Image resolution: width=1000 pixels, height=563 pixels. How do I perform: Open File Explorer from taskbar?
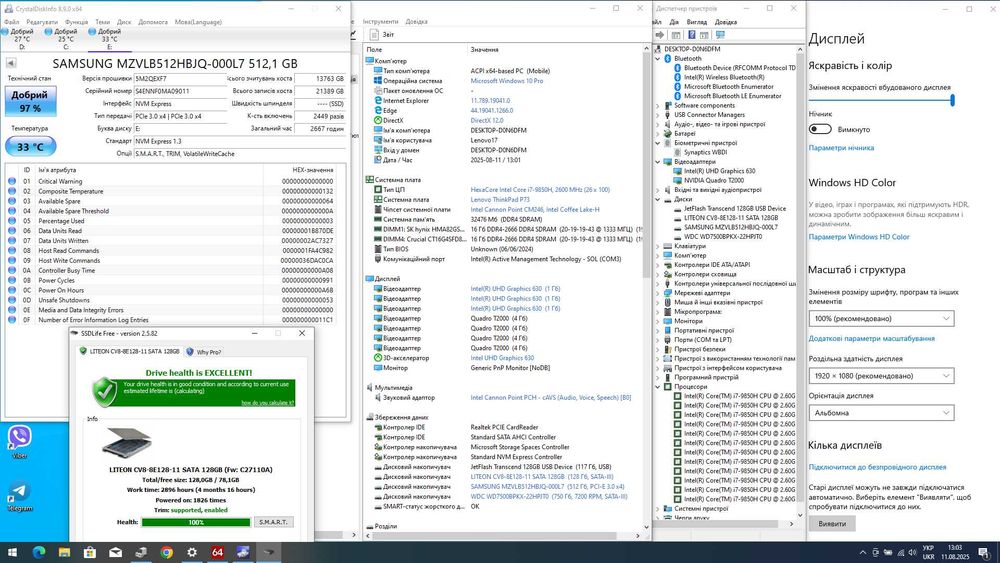[x=64, y=552]
